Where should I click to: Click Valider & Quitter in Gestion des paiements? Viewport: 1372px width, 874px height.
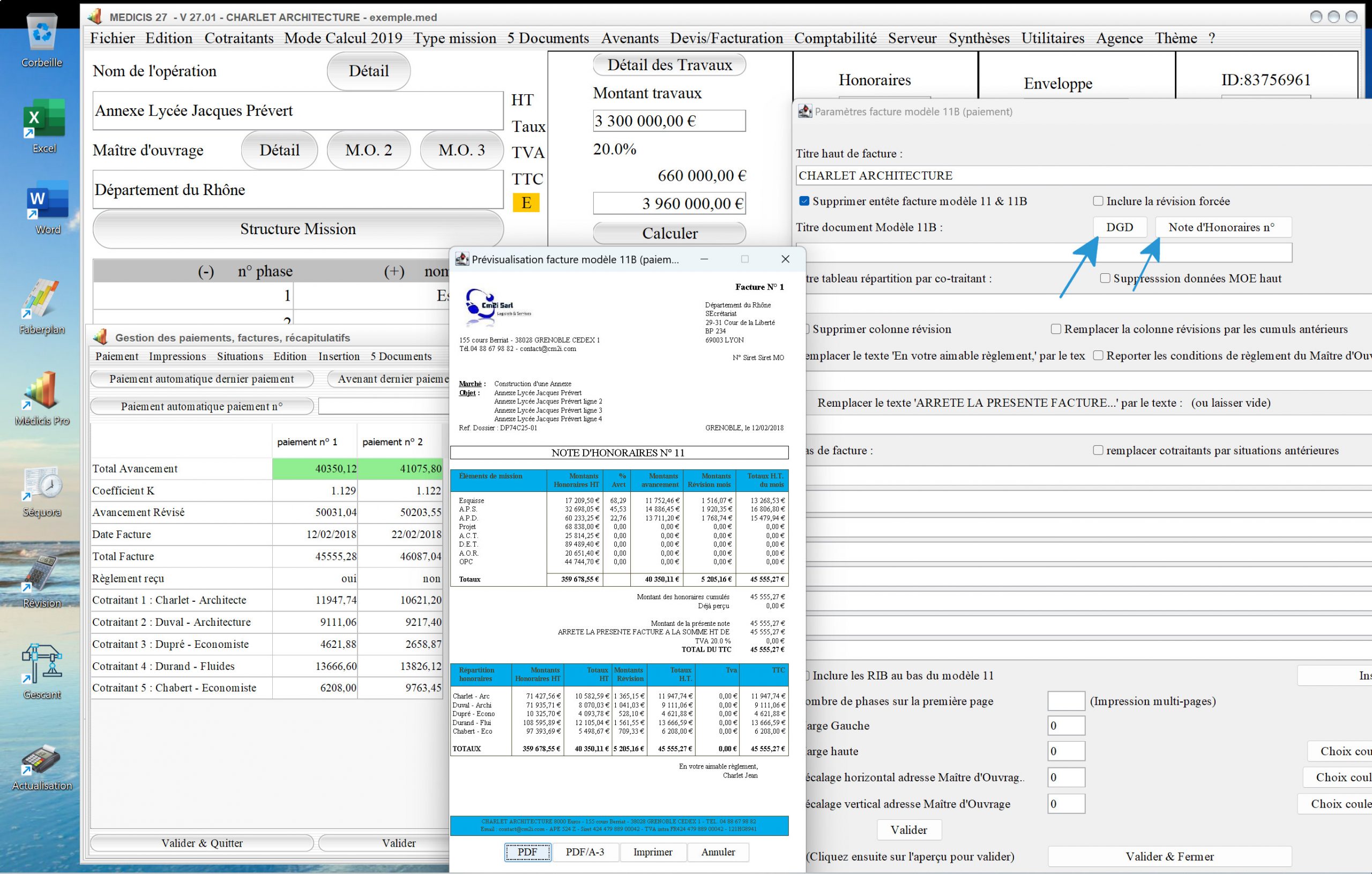[x=202, y=843]
